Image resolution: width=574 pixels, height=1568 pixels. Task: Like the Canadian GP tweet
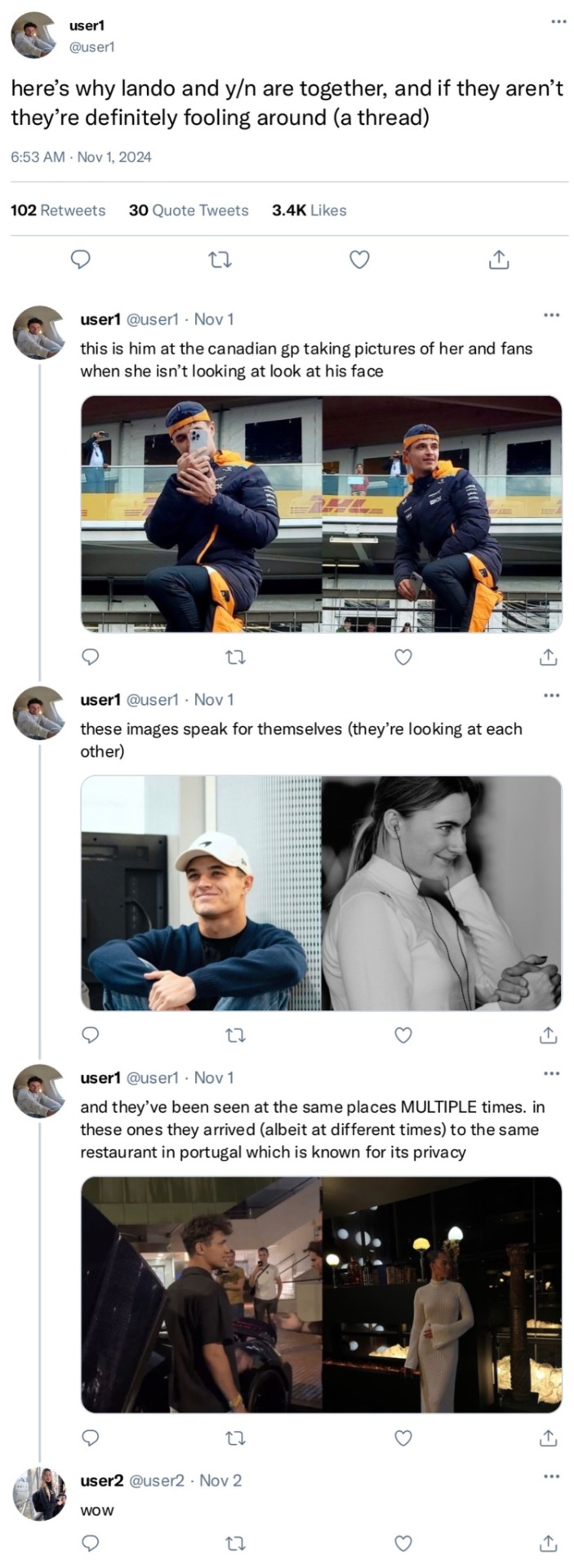click(403, 657)
